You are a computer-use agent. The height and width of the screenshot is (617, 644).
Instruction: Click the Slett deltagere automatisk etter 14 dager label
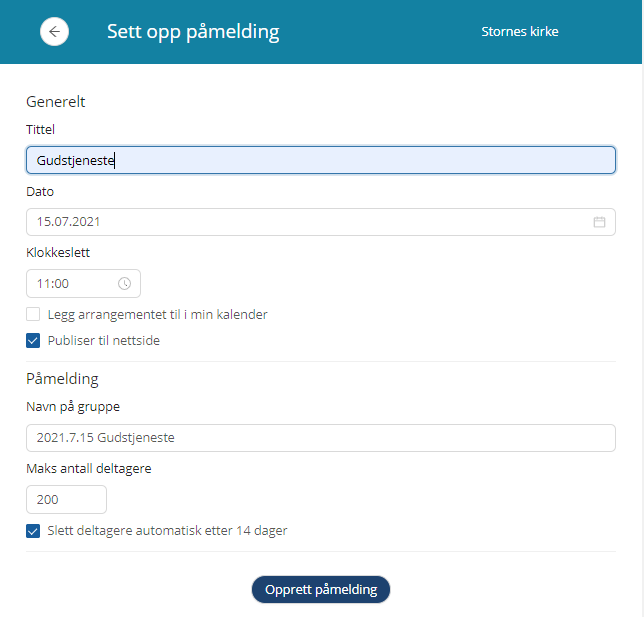tap(167, 531)
